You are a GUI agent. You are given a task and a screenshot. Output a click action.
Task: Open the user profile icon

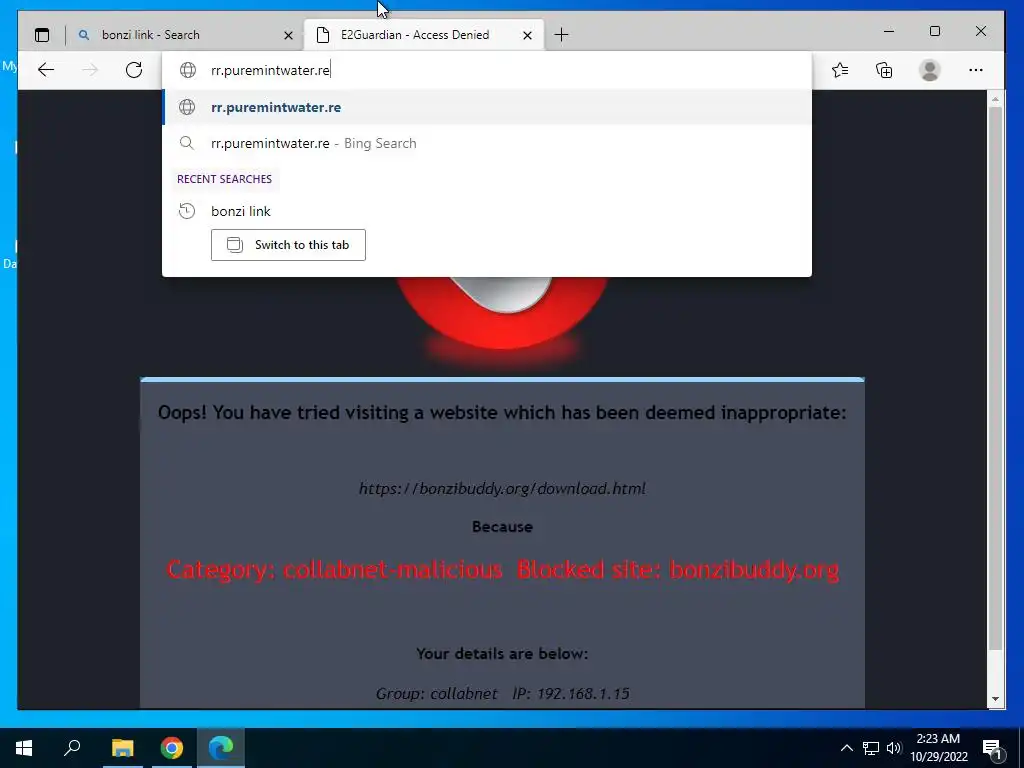(929, 70)
